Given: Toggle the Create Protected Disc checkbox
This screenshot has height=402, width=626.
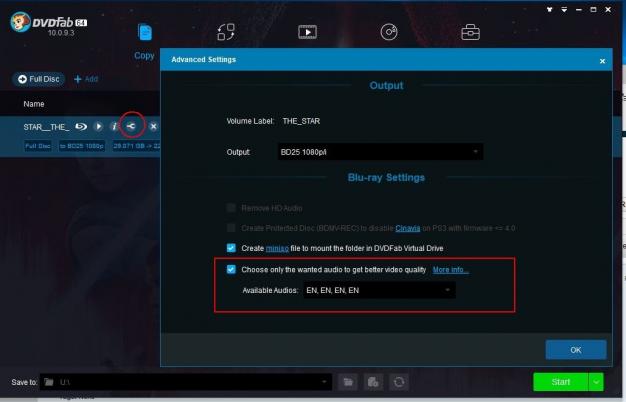Looking at the screenshot, I should [231, 228].
